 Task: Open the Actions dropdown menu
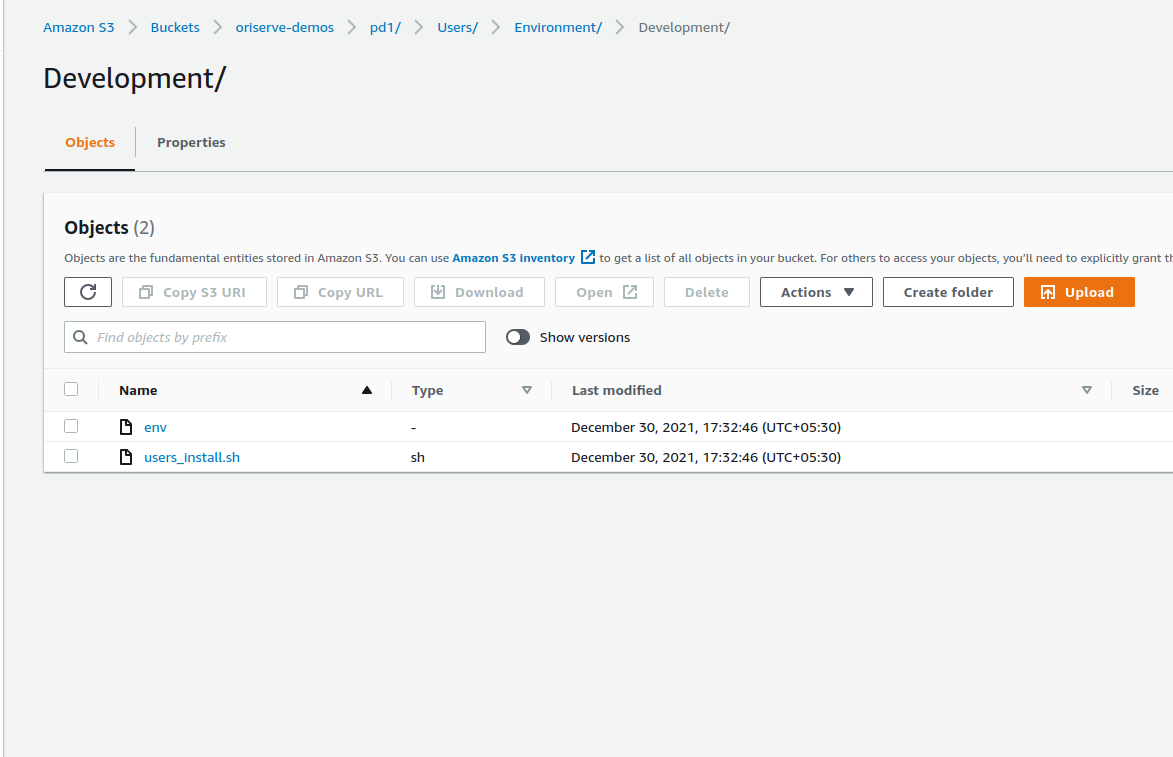click(x=816, y=292)
